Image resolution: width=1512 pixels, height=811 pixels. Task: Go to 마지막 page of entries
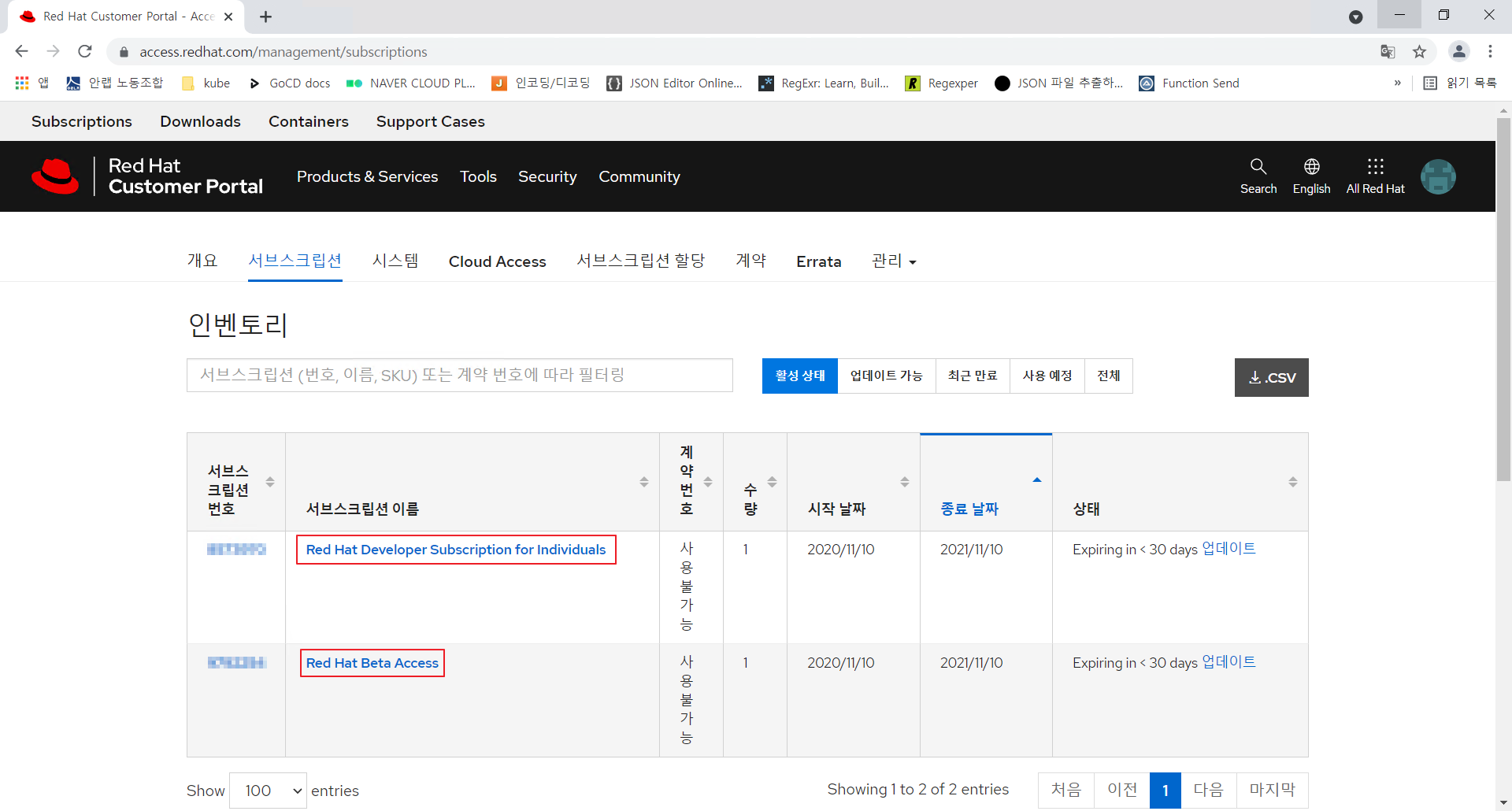click(1272, 790)
